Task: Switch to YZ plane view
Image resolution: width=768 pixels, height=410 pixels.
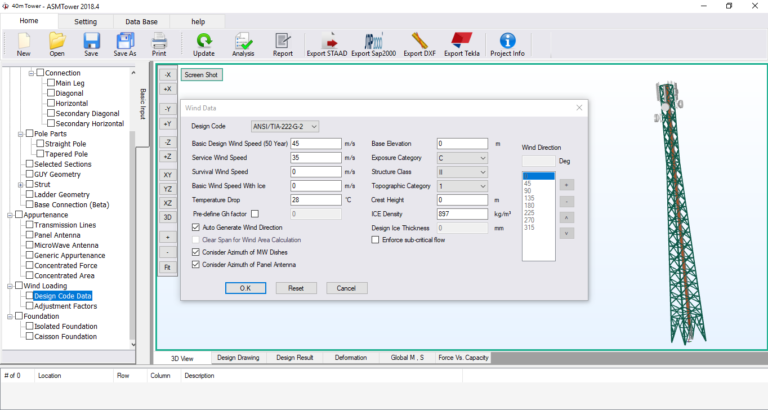Action: (168, 189)
